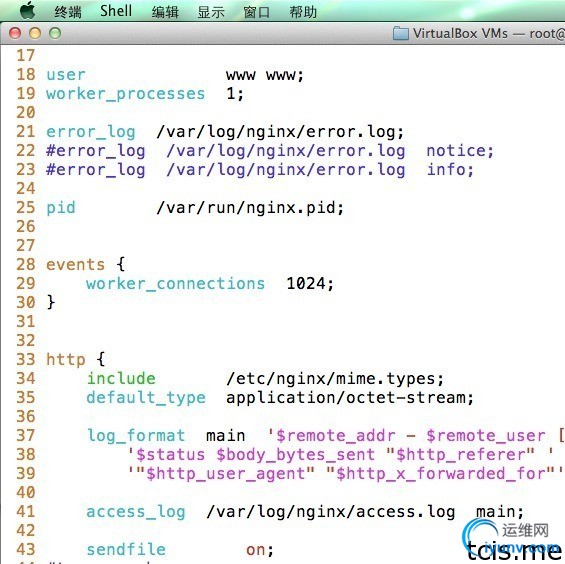565x564 pixels.
Task: Click '#error_log' comment on line 23
Action: click(96, 170)
